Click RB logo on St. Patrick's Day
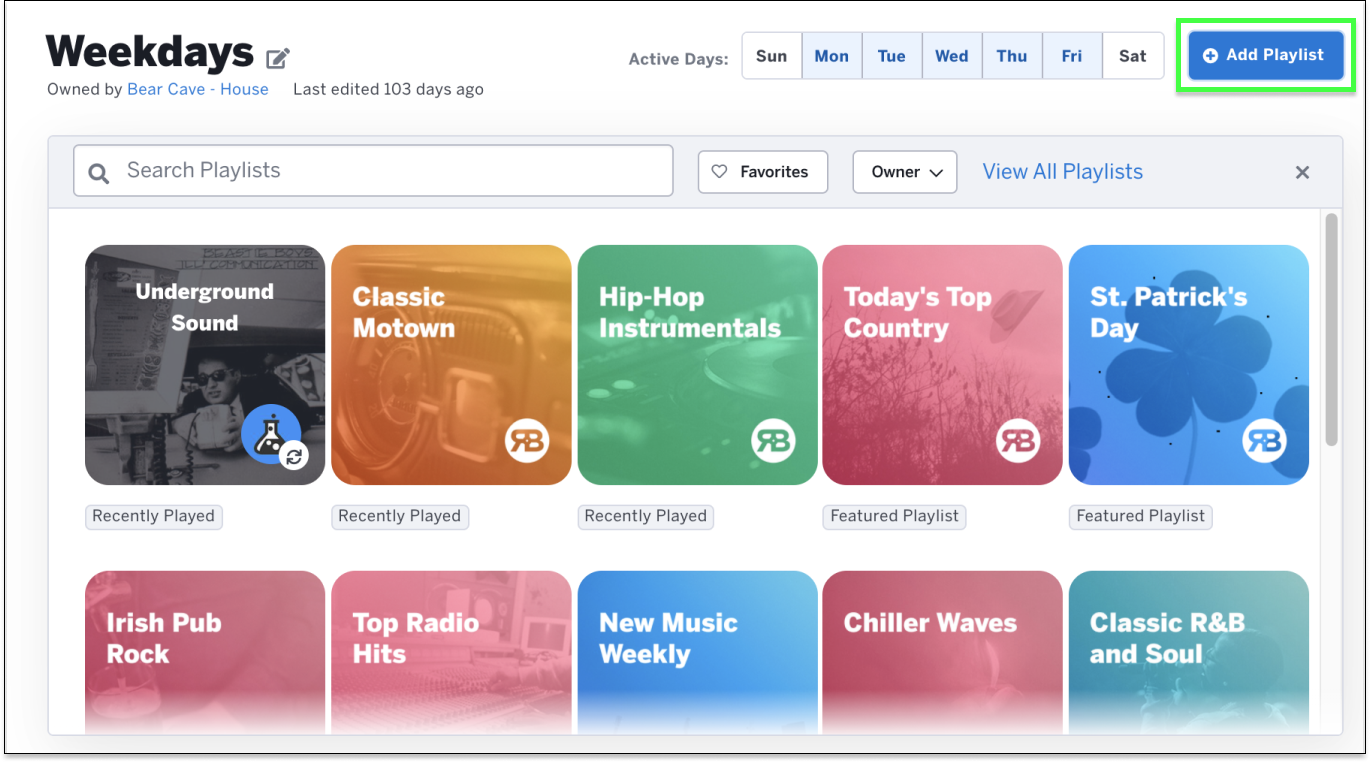This screenshot has width=1370, height=762. pyautogui.click(x=1264, y=441)
